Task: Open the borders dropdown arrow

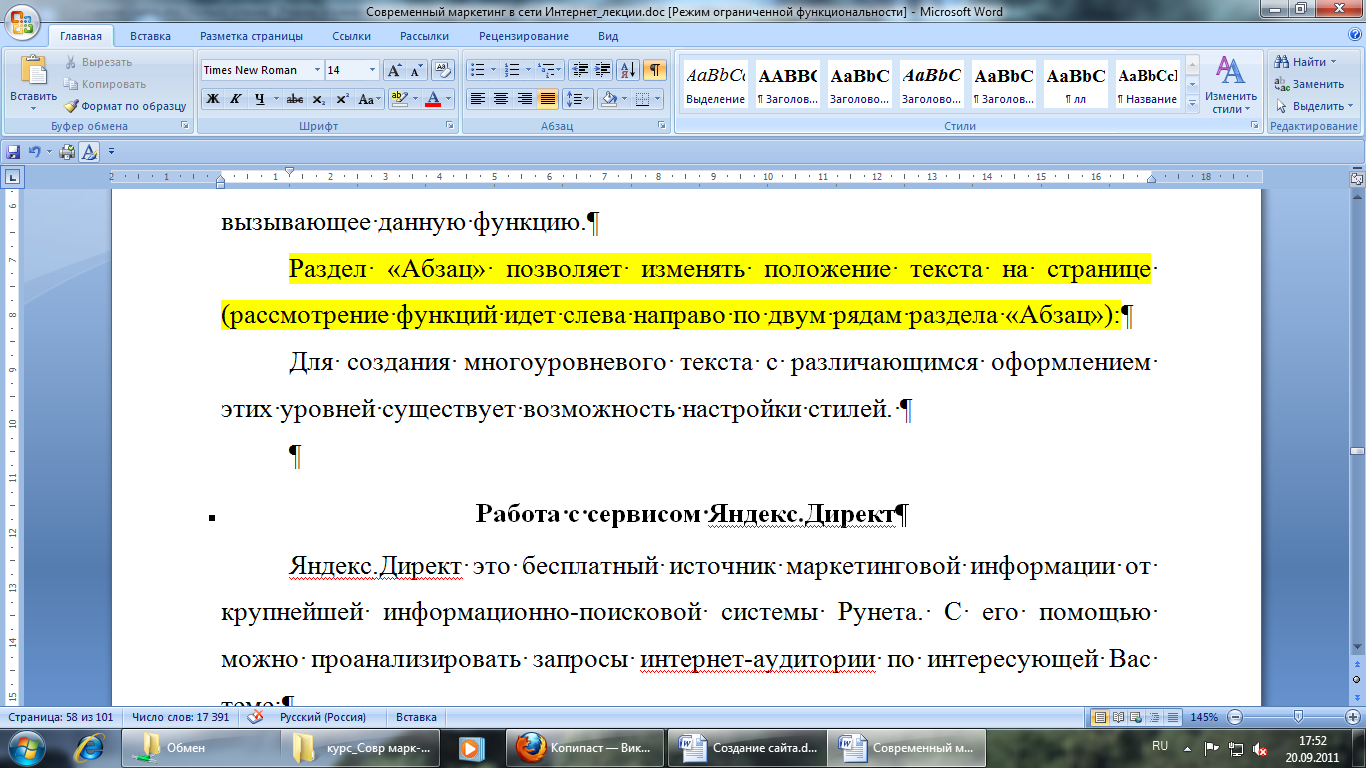Action: pos(657,99)
